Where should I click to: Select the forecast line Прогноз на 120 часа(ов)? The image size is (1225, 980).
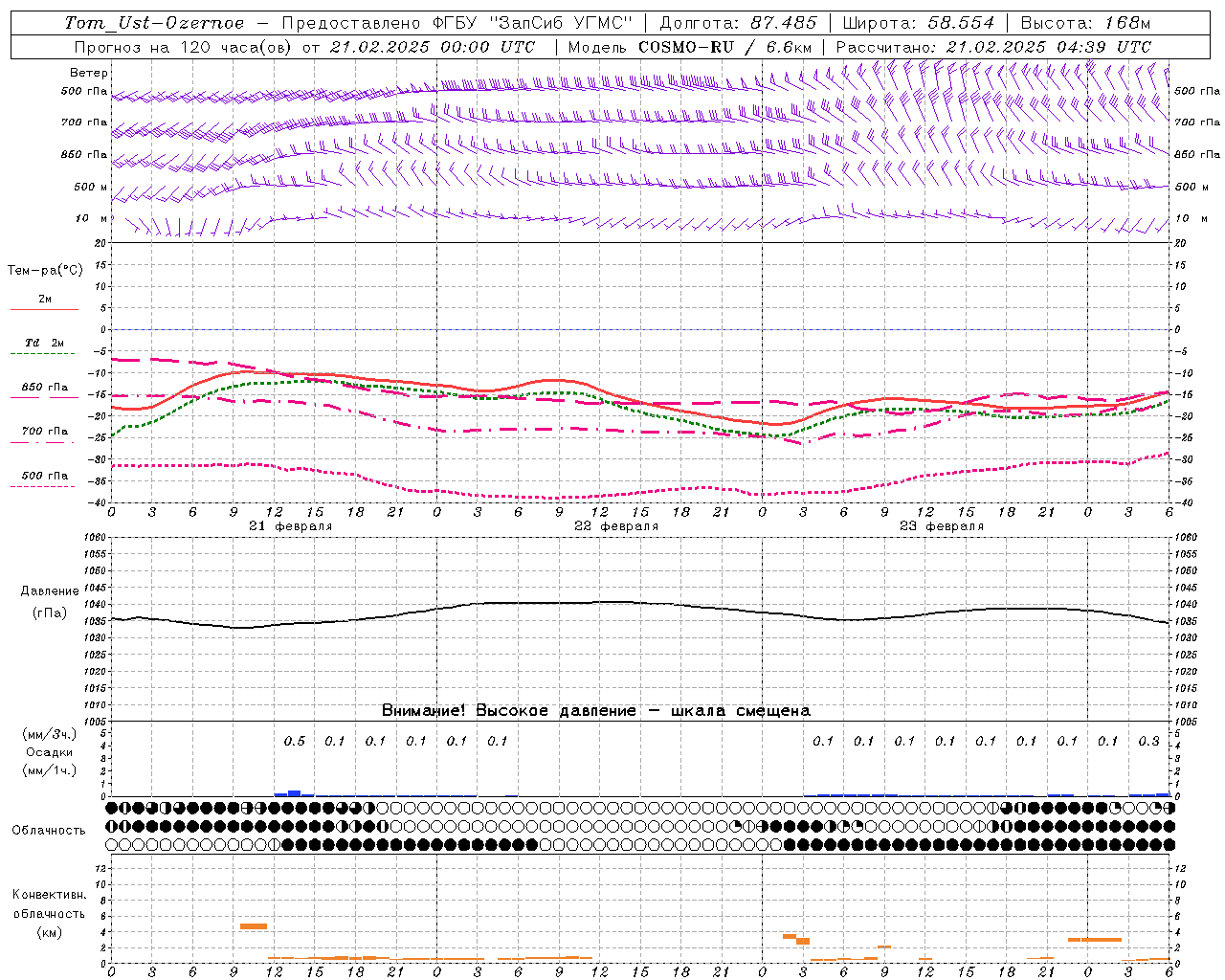tap(184, 47)
